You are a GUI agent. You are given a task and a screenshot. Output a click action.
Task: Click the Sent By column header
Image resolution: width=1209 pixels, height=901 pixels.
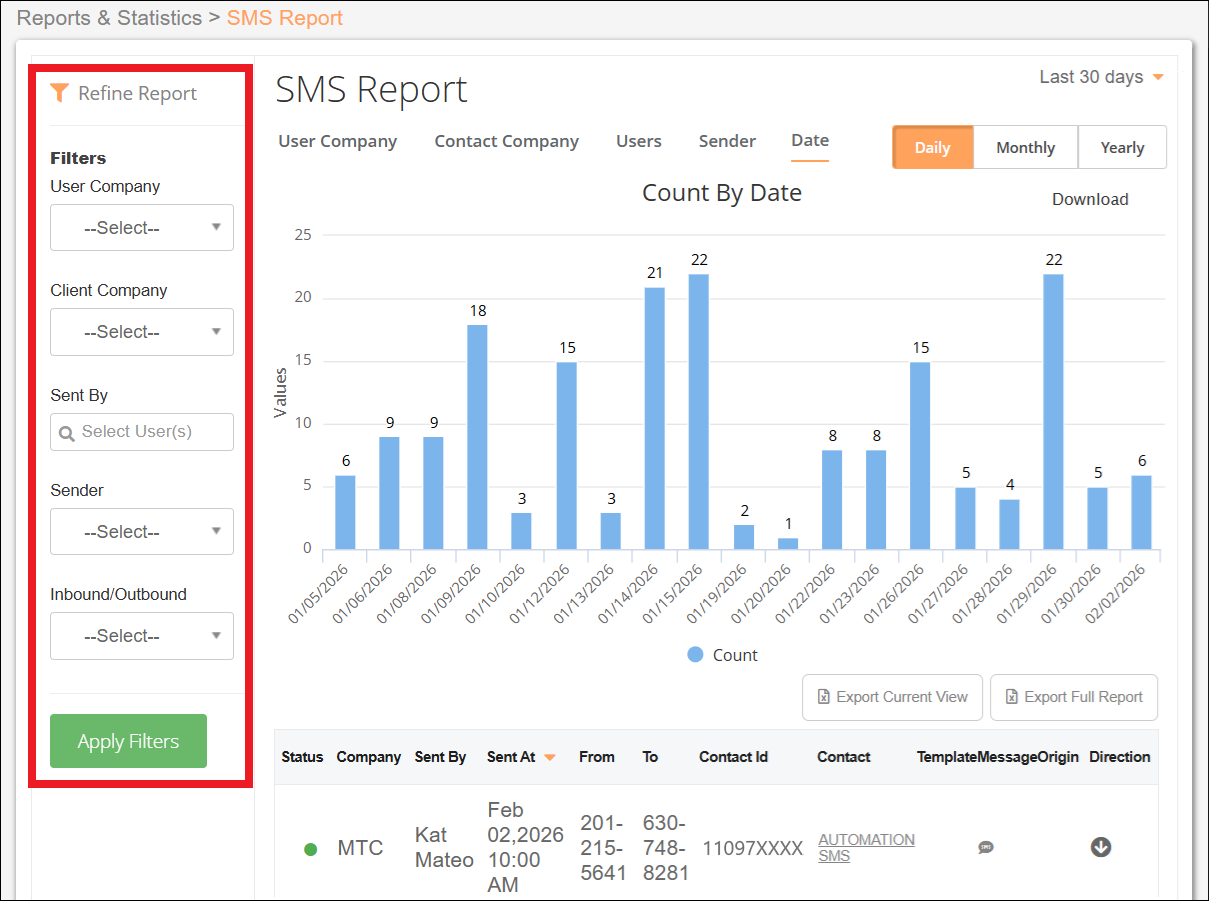coord(440,757)
